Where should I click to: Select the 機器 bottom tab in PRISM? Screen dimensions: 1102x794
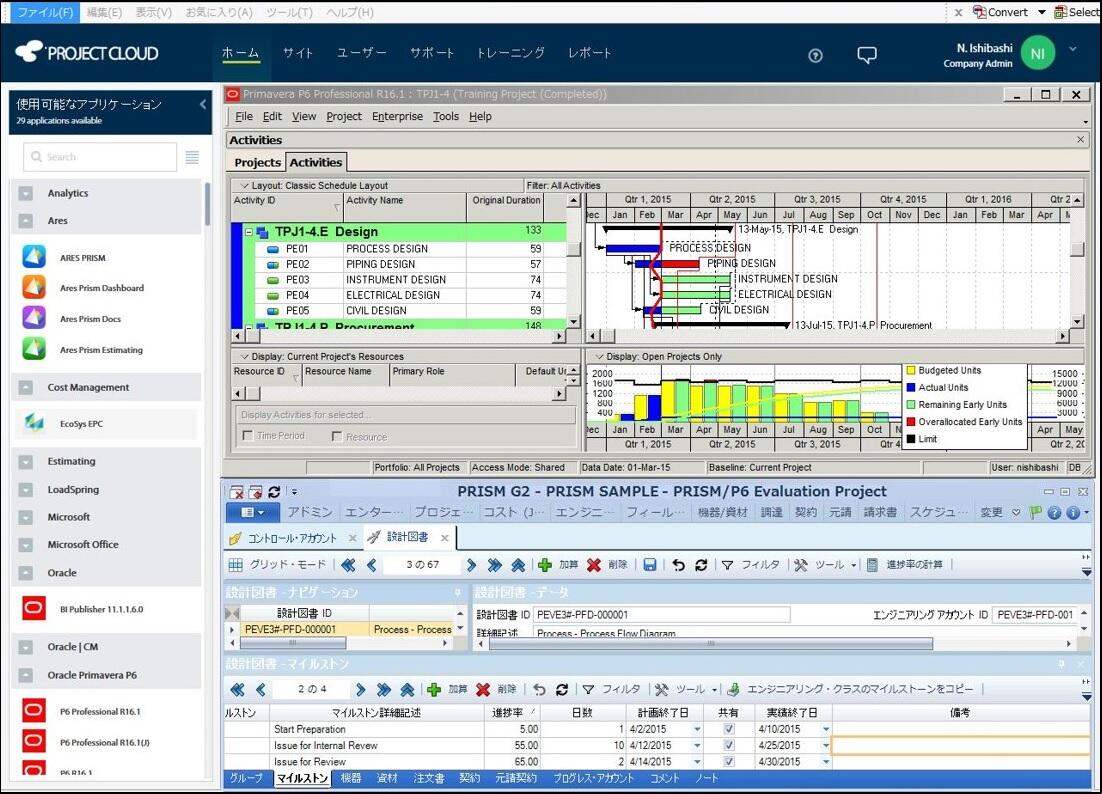pos(351,778)
